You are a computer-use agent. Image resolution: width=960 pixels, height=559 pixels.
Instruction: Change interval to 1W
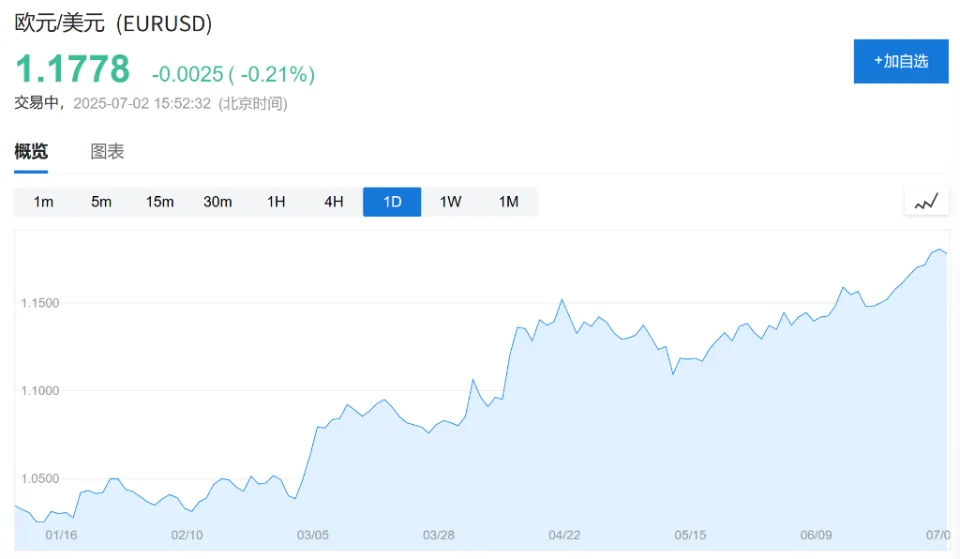coord(450,202)
